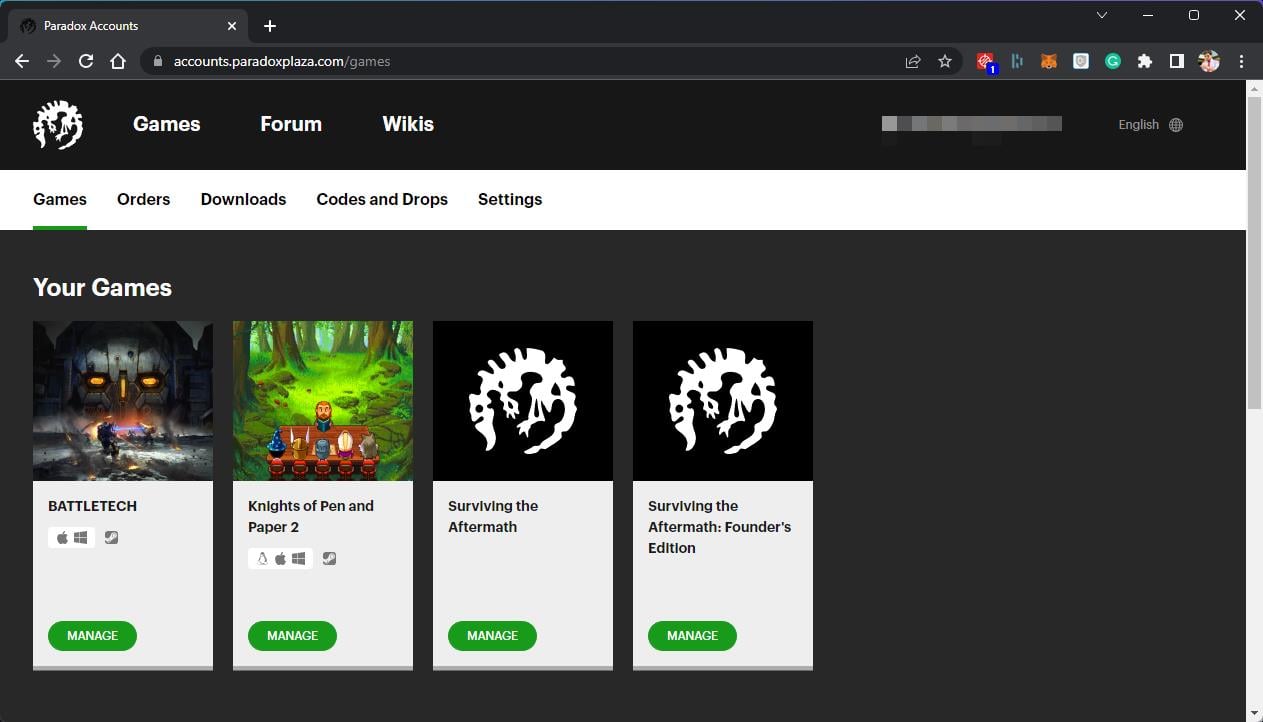Screen dimensions: 1263x722
Task: Click BATTLETECH Steam platform icon
Action: [x=112, y=537]
